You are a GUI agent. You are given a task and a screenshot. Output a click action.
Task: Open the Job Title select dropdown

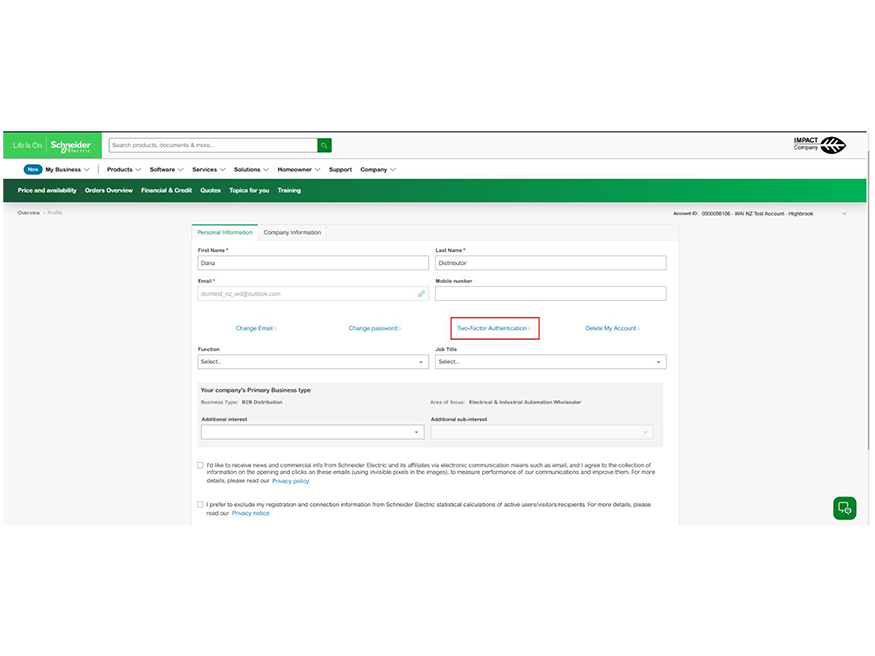550,361
